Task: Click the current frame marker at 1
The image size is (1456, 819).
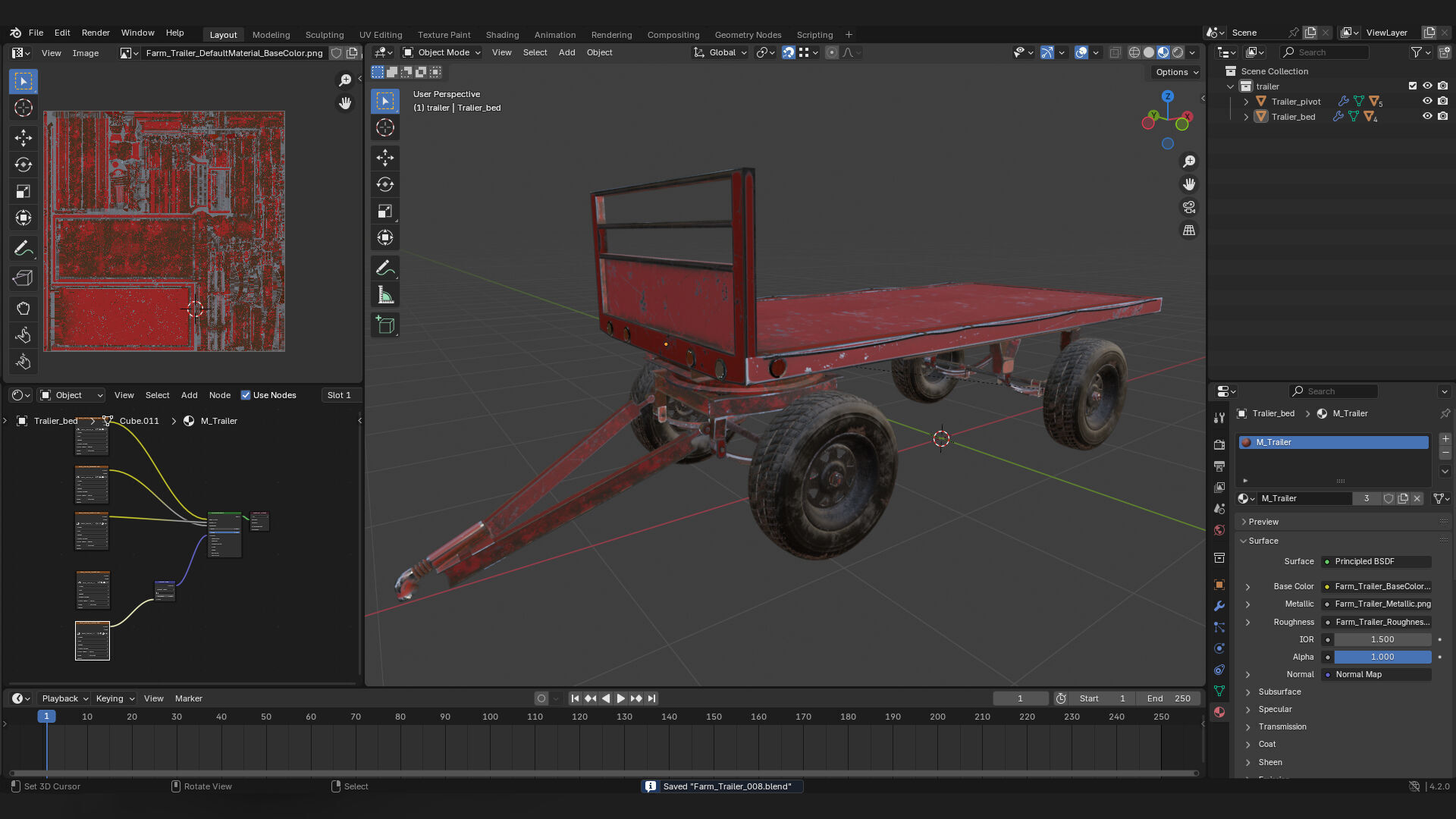Action: (x=46, y=716)
